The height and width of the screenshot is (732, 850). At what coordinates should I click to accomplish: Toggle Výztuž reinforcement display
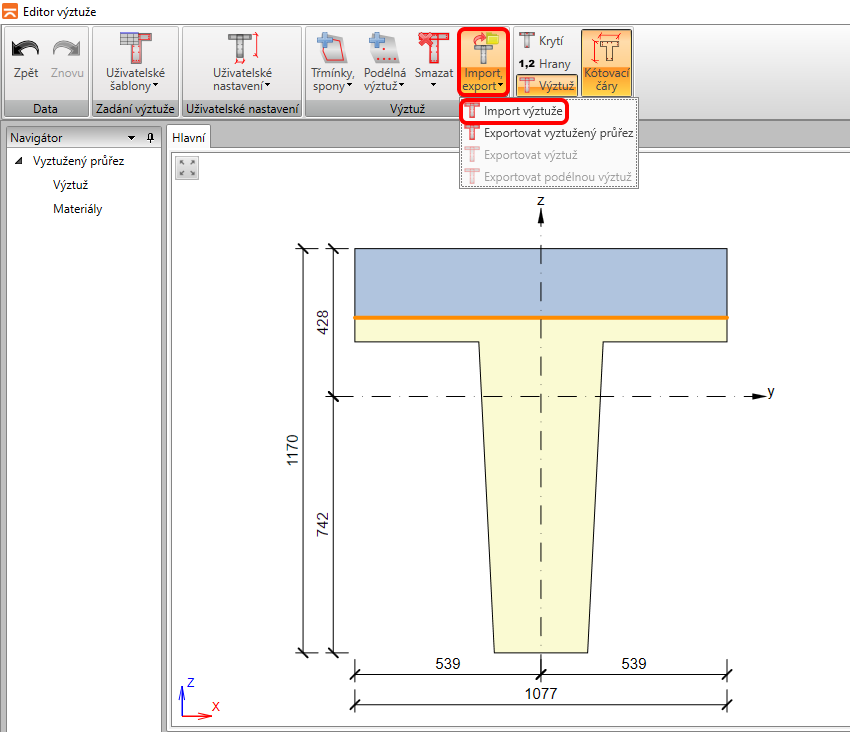[x=546, y=85]
